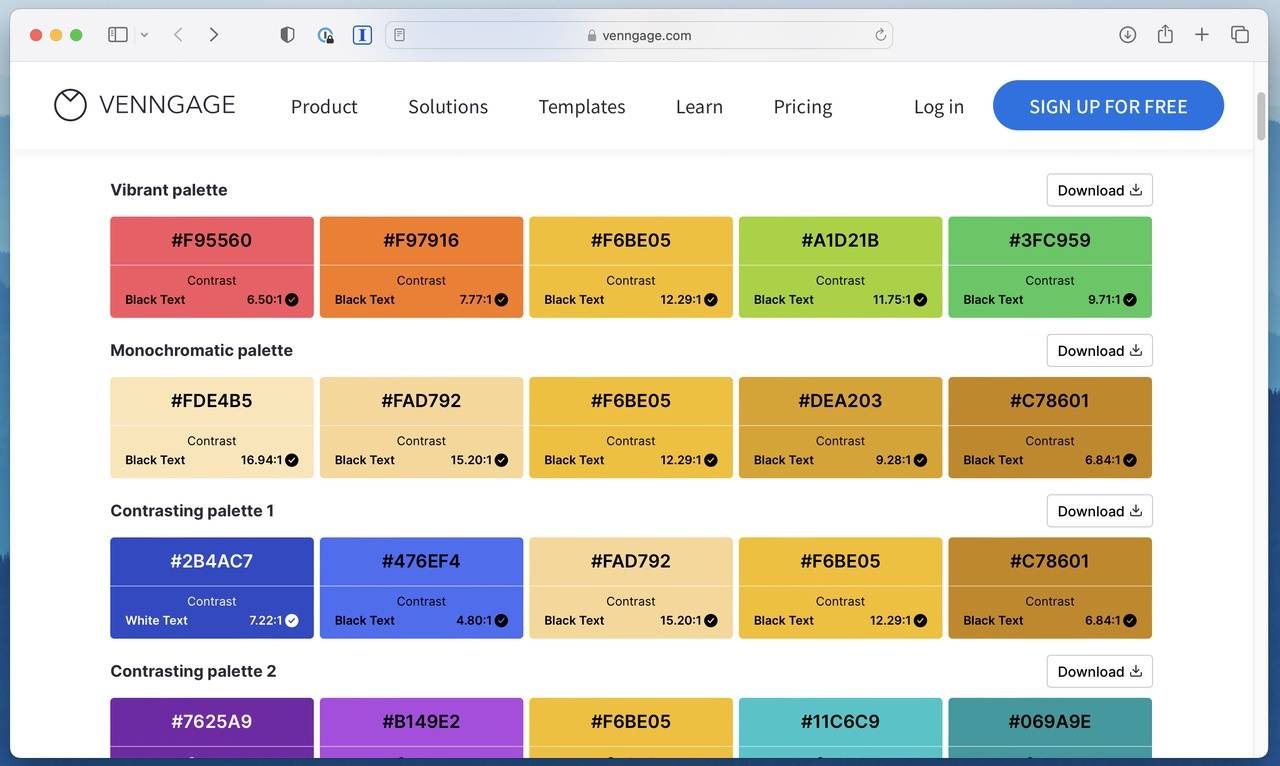Click the check icon beside 16.94:1

[x=292, y=460]
